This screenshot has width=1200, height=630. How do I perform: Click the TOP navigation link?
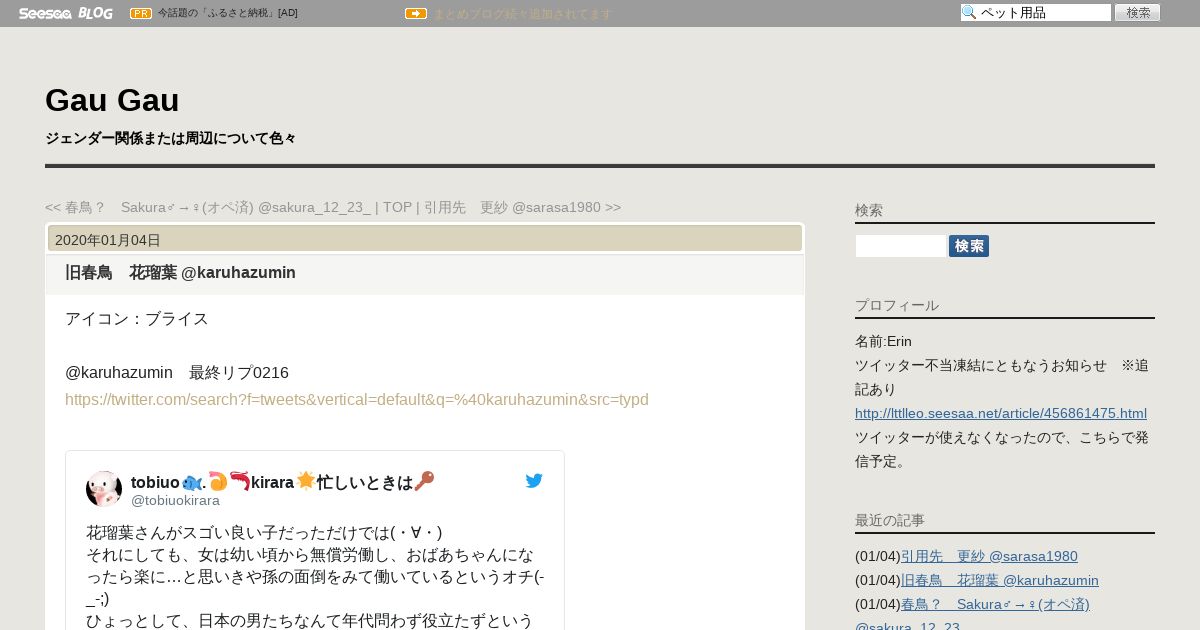point(397,207)
